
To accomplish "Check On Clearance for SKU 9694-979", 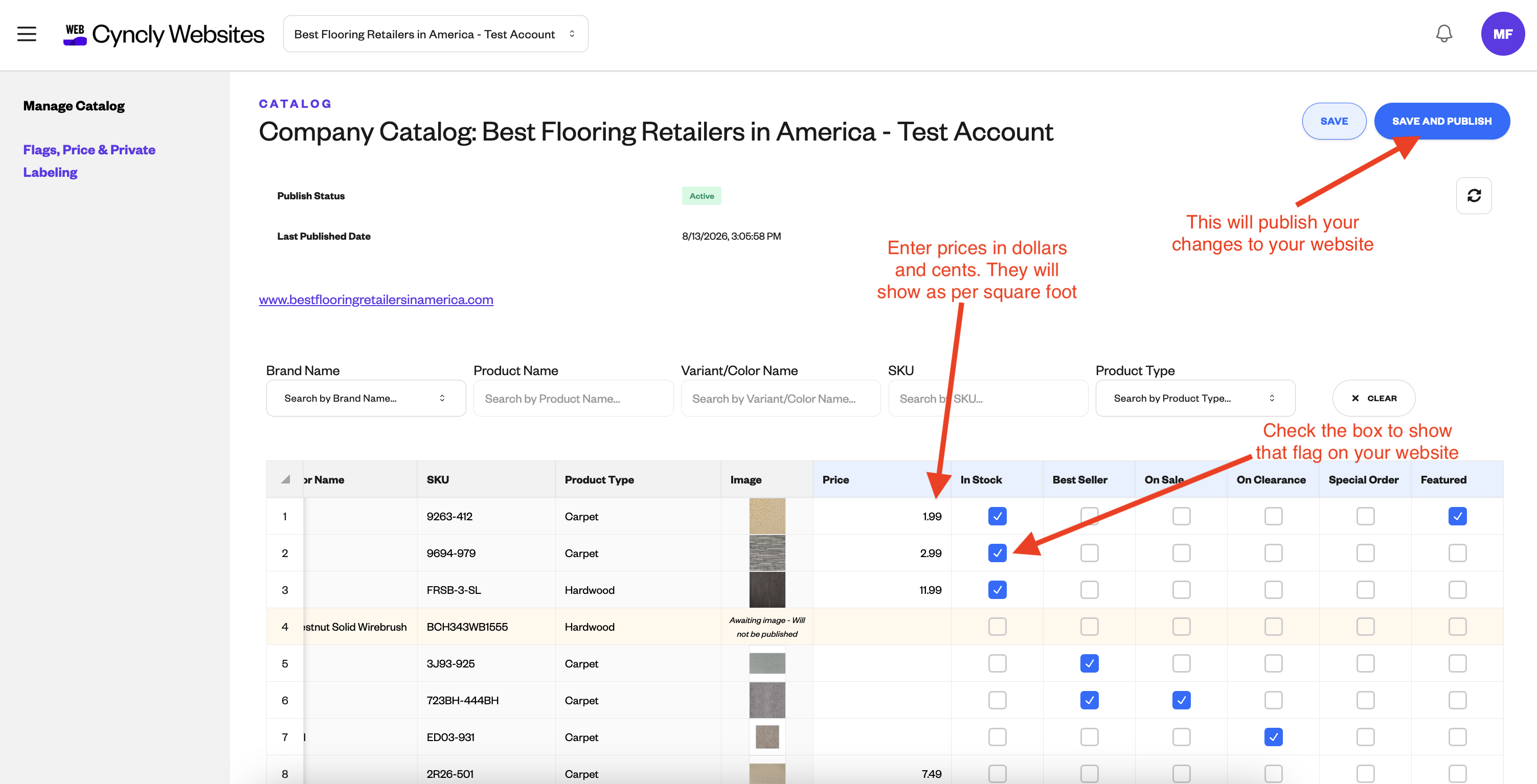I will pos(1273,554).
